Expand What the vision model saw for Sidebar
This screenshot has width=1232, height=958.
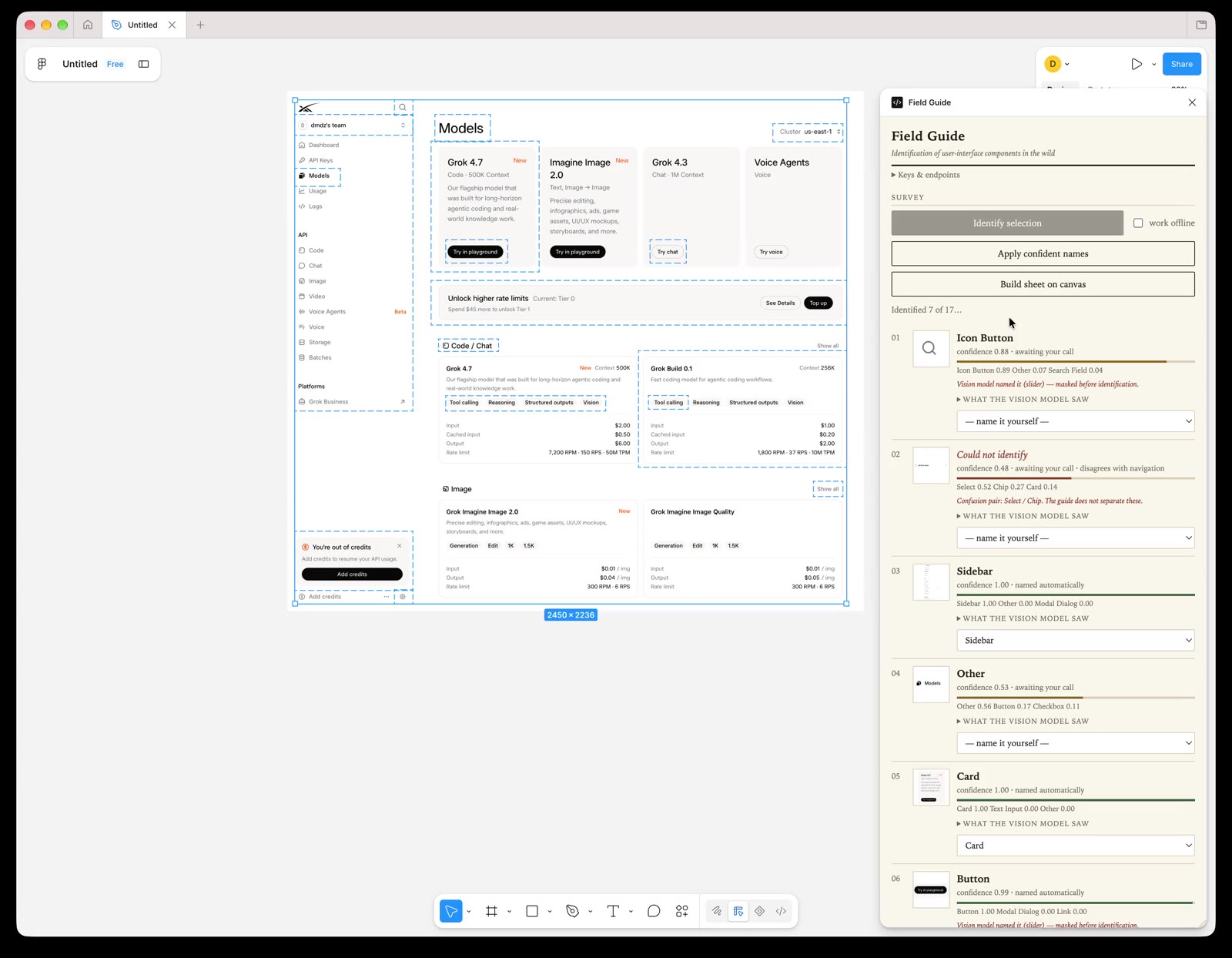tap(1023, 618)
